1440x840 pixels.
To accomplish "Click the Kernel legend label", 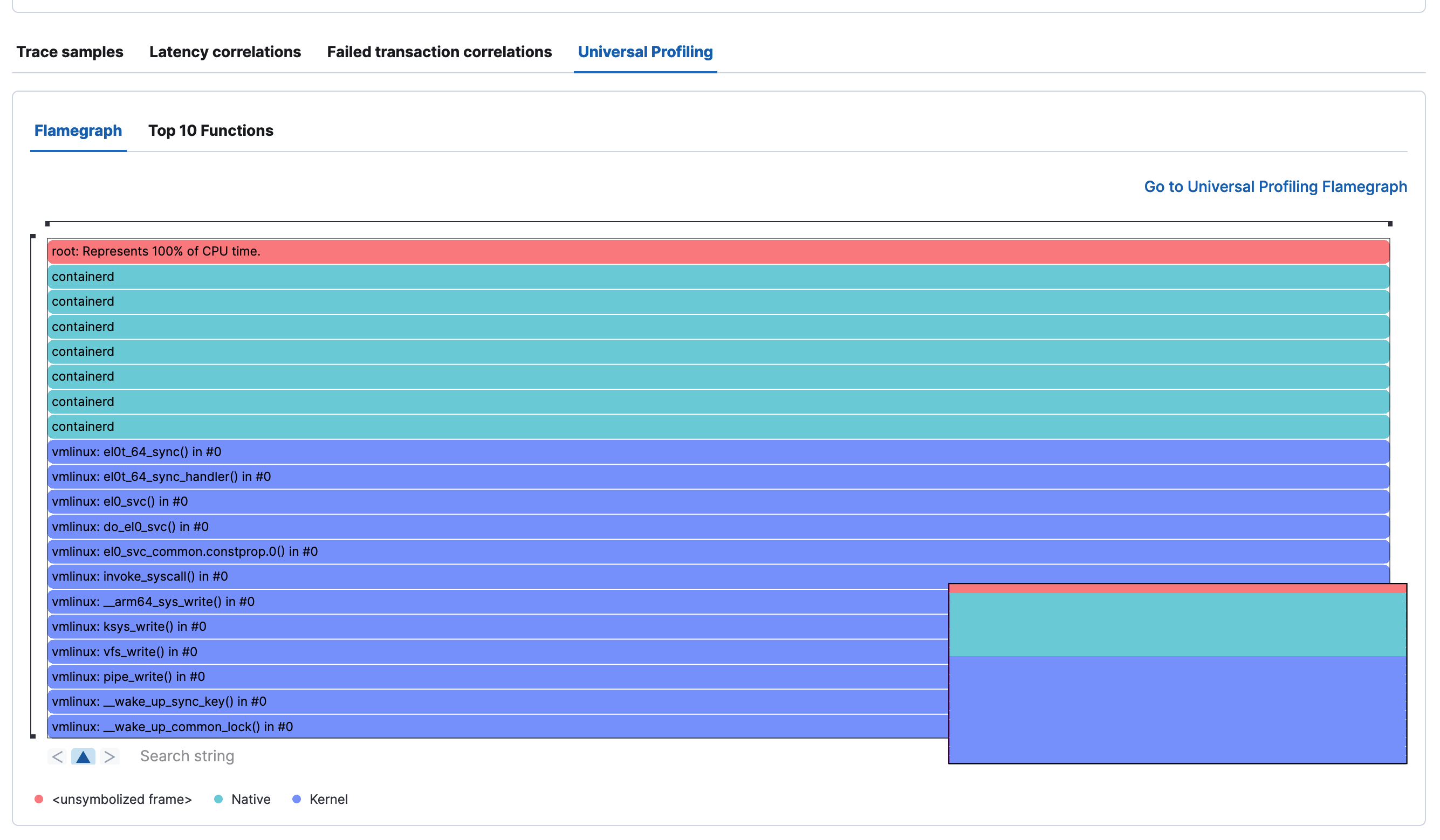I will (328, 800).
